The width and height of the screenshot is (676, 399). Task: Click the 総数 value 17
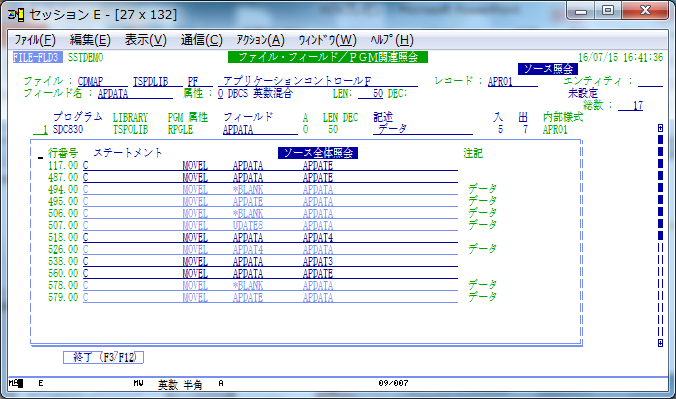pyautogui.click(x=631, y=106)
